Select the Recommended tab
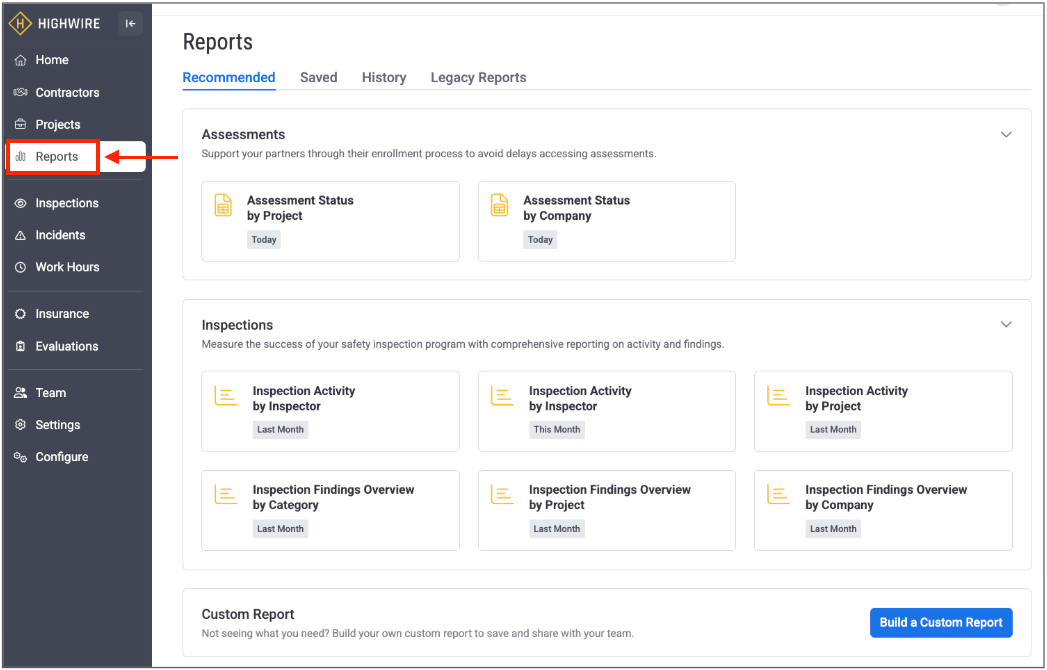 tap(229, 77)
